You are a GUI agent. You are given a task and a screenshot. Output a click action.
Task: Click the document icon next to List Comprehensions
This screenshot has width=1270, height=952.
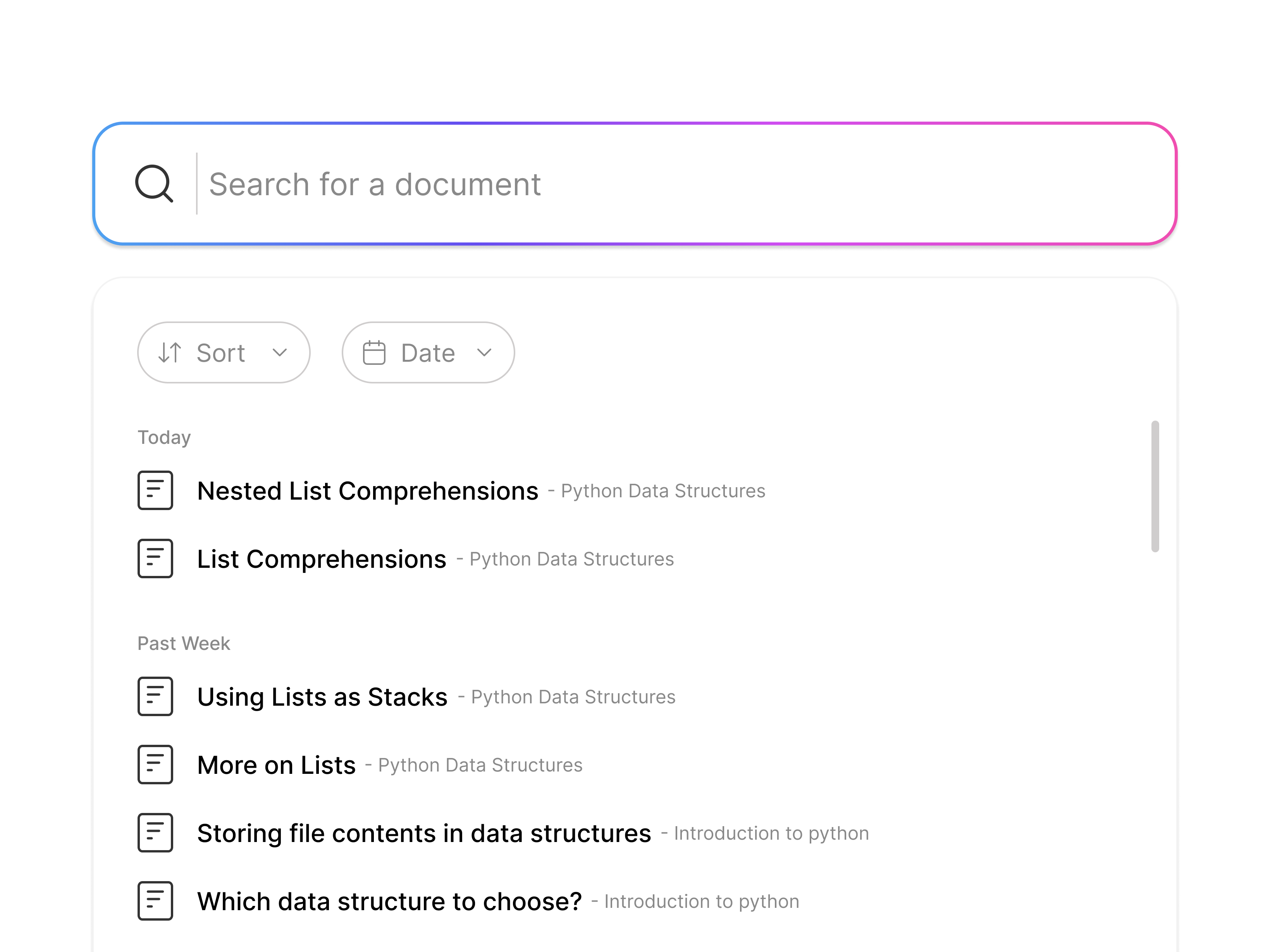point(155,559)
